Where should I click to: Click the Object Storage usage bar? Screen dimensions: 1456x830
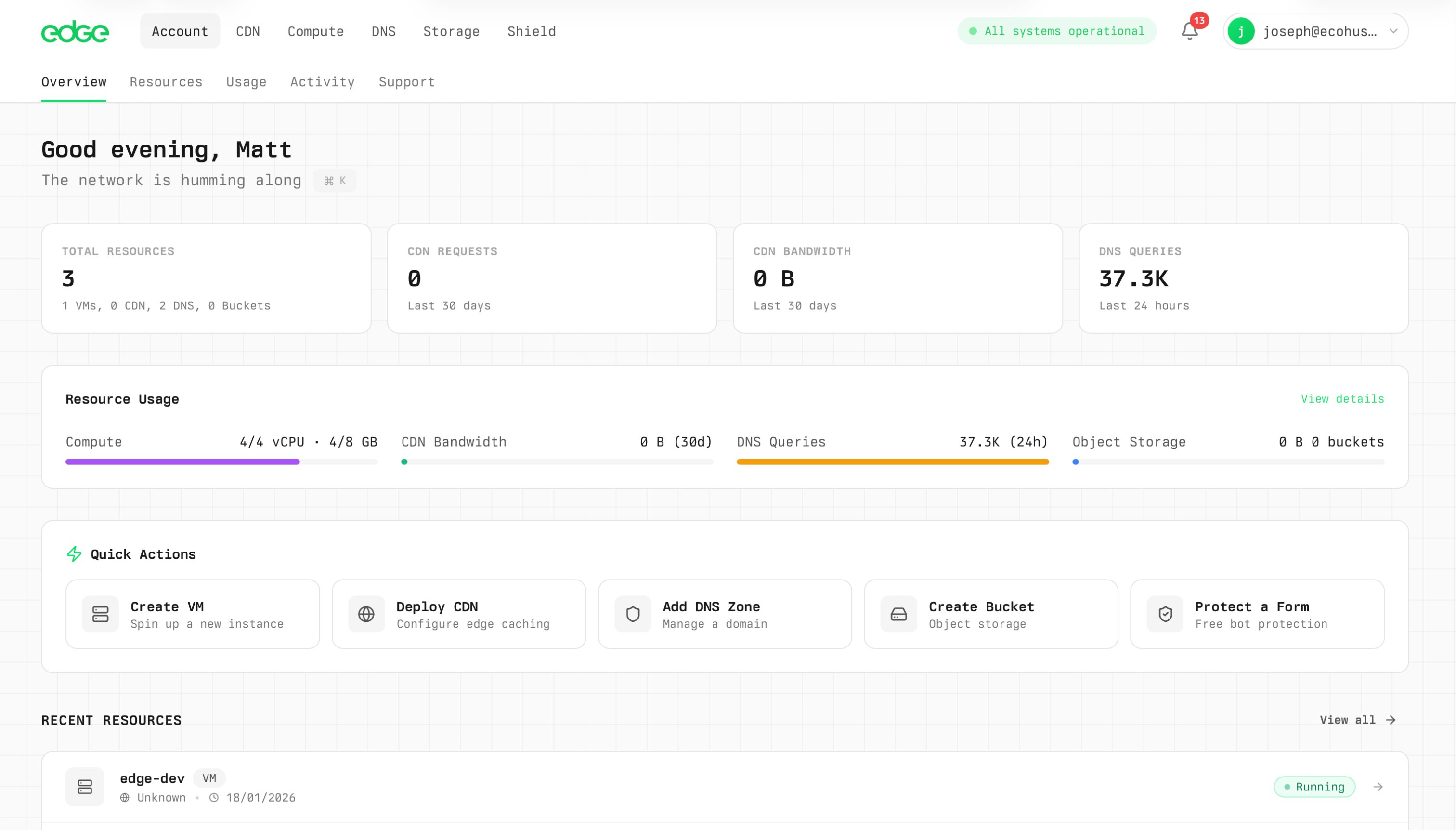tap(1228, 462)
